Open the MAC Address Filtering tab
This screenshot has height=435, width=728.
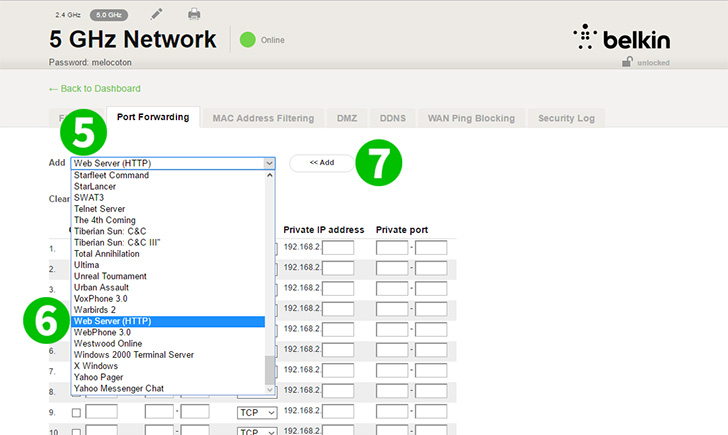point(263,118)
